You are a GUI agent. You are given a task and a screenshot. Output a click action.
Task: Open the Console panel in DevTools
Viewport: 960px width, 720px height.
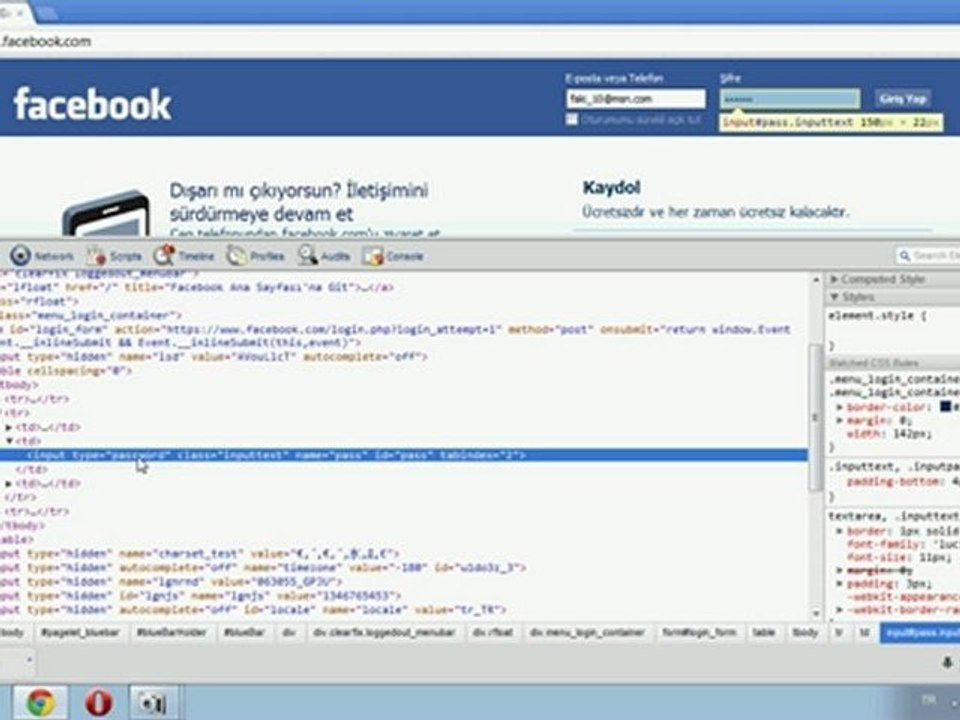coord(392,256)
